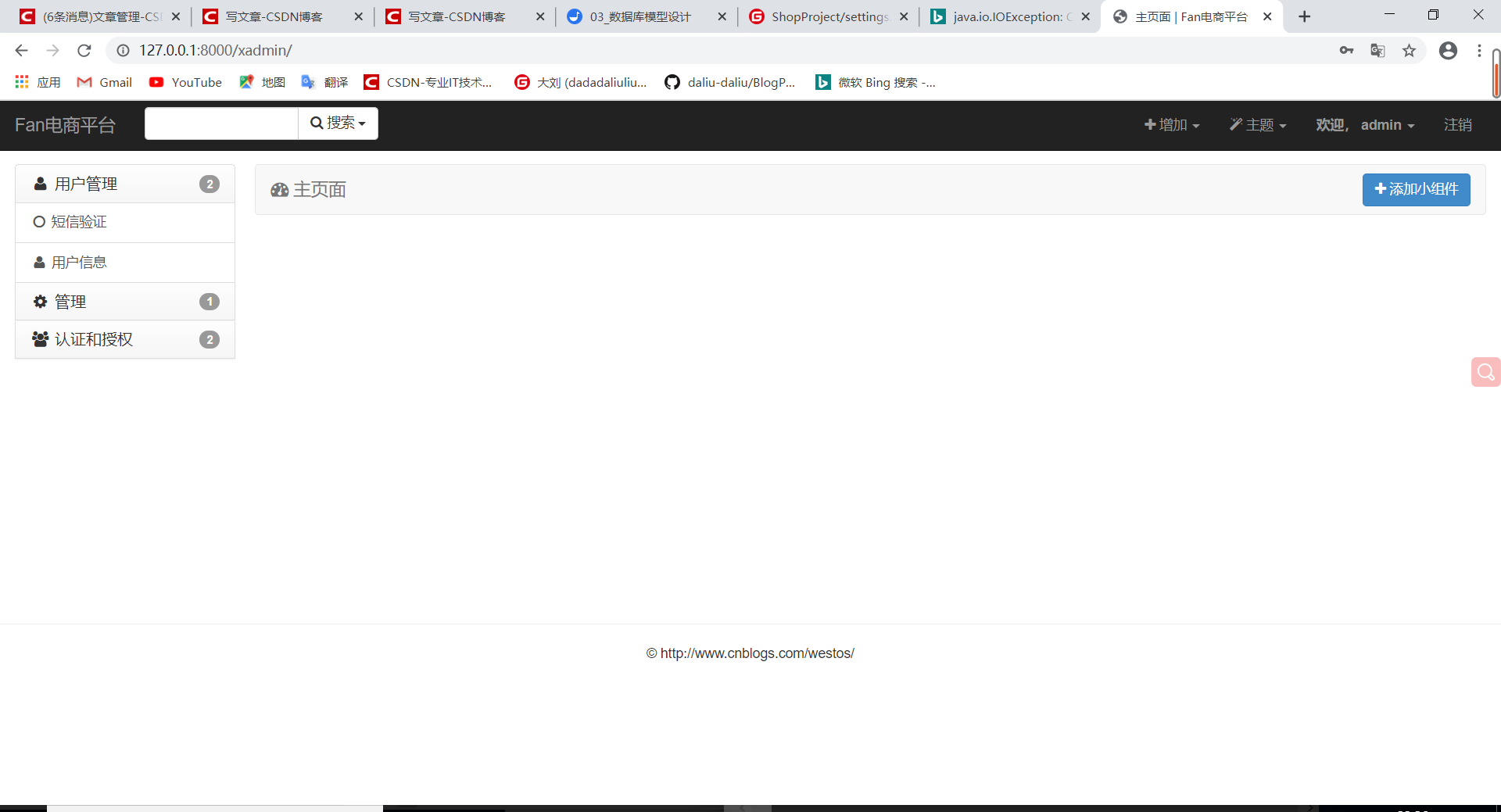1501x812 pixels.
Task: View site information icon in address bar
Action: (x=123, y=51)
